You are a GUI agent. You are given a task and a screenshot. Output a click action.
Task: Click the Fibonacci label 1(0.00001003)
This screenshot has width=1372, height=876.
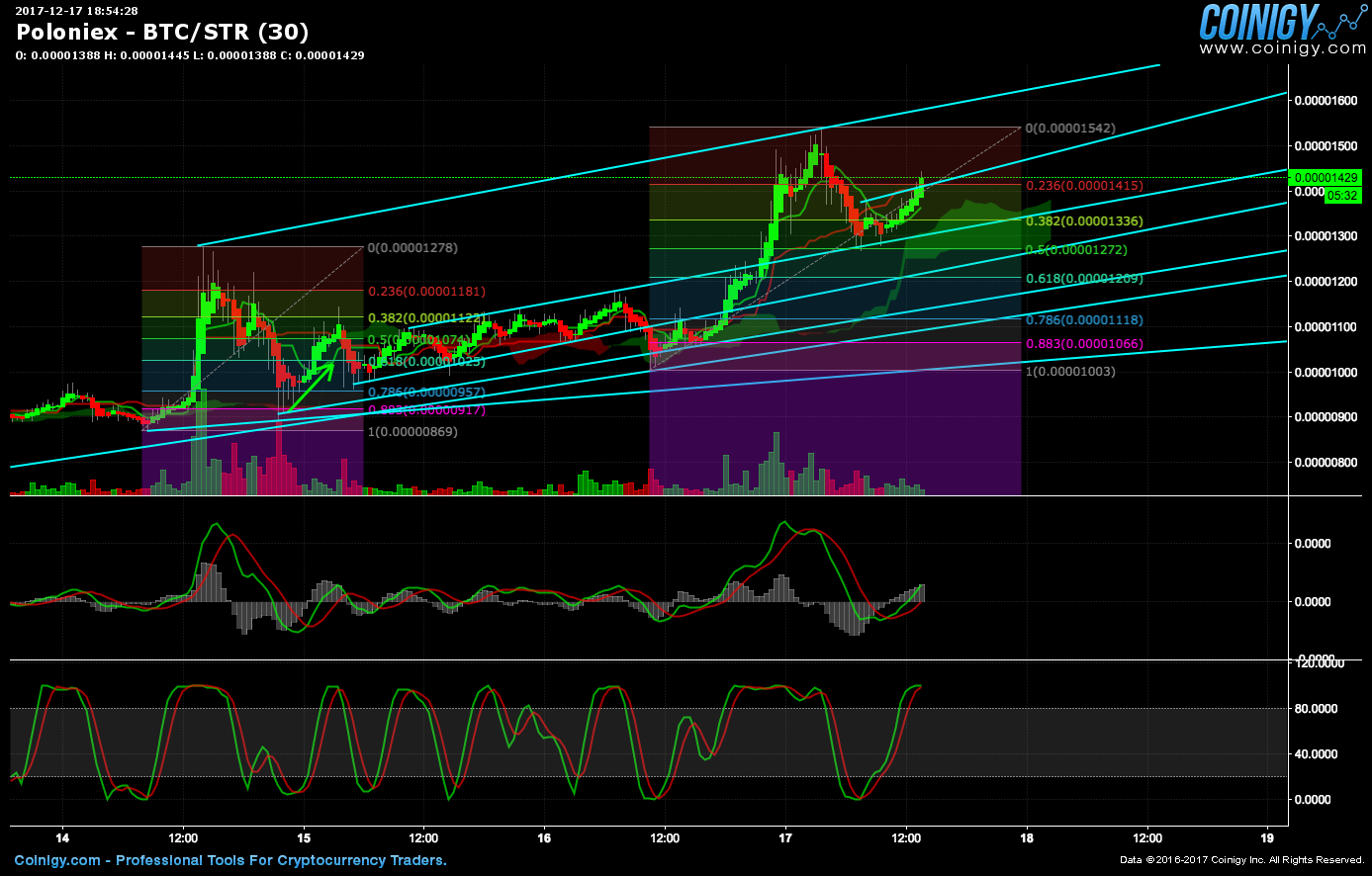tap(1069, 372)
